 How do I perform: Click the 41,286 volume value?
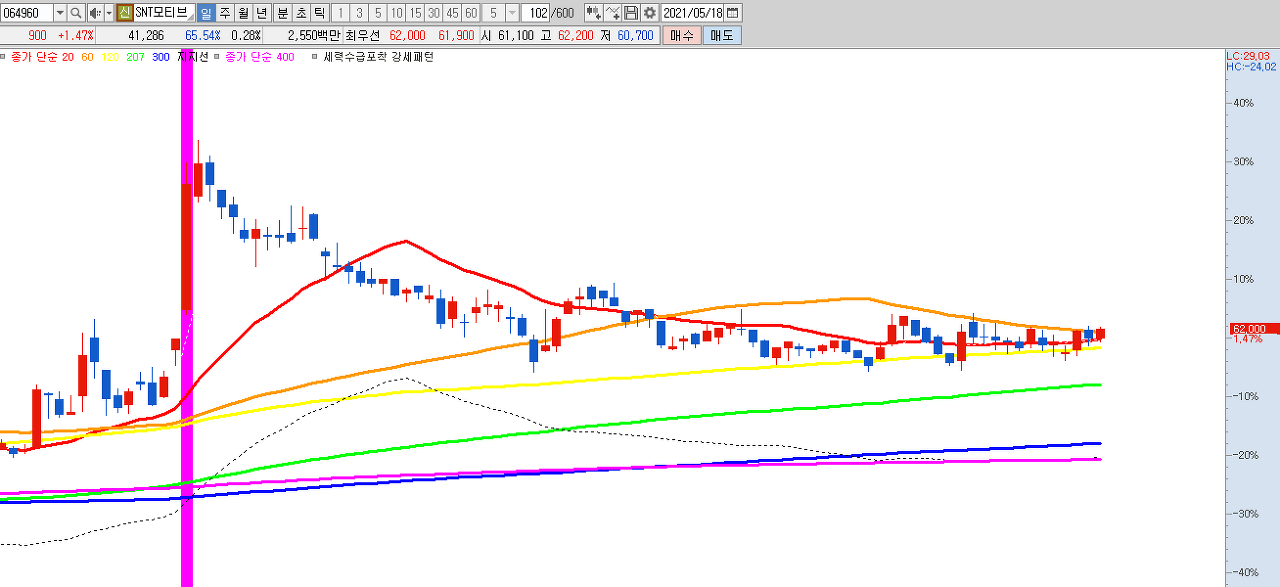[147, 35]
